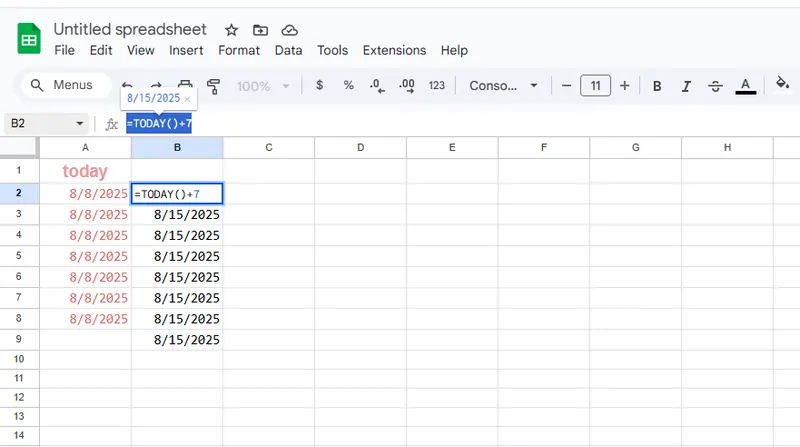Open the Extensions menu
Viewport: 800px width, 447px height.
coord(394,50)
